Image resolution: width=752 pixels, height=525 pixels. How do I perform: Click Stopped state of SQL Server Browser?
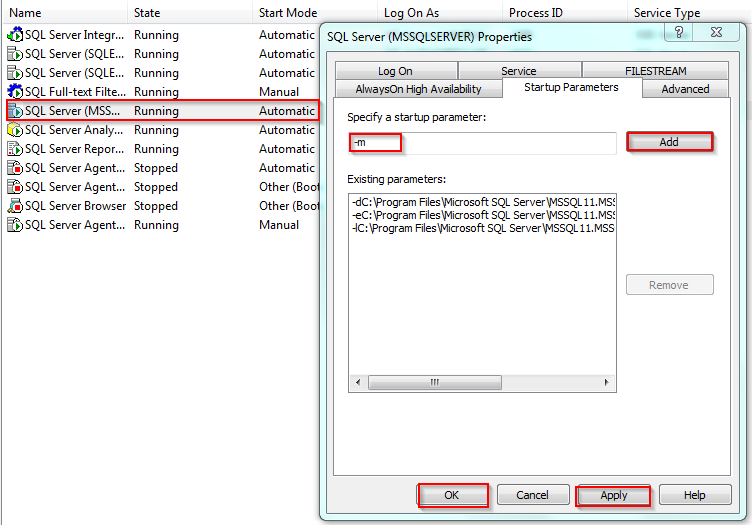pos(156,206)
